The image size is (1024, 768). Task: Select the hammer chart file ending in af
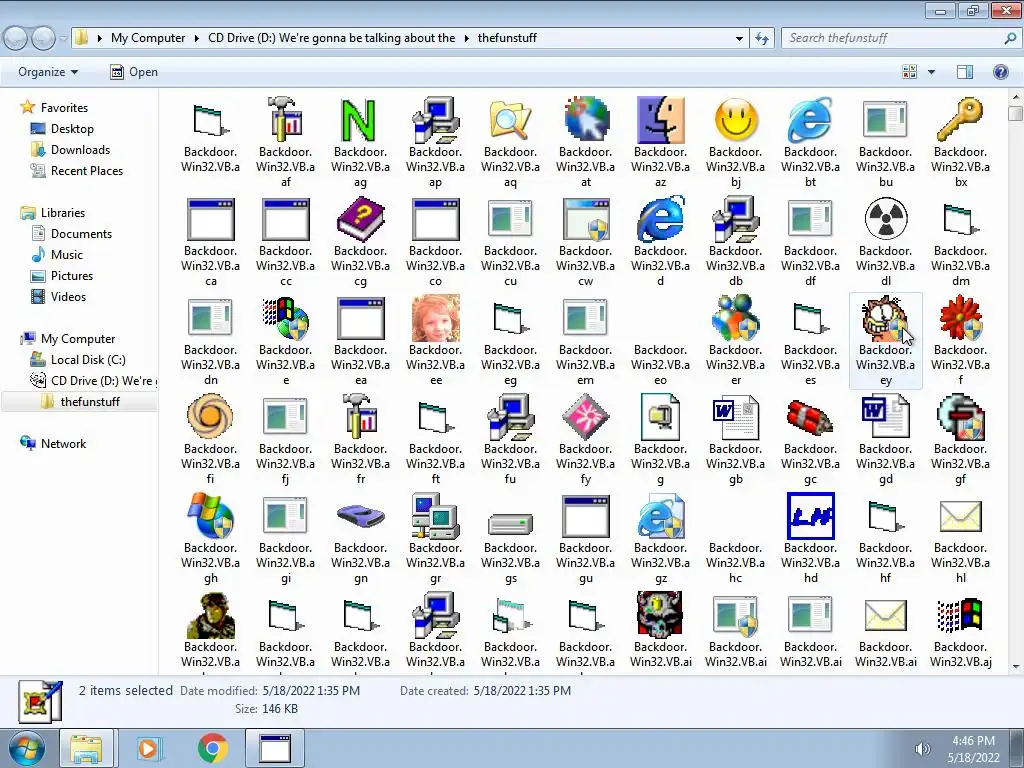point(285,142)
